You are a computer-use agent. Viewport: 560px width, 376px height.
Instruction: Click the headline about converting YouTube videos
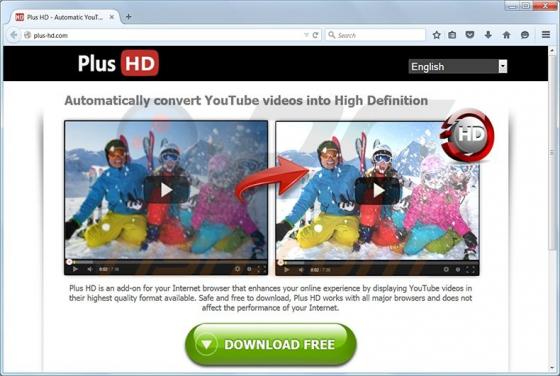pyautogui.click(x=246, y=101)
